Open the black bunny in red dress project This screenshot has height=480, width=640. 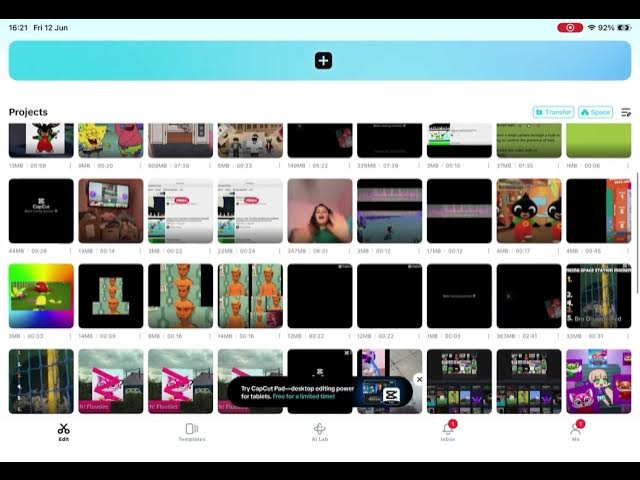tap(41, 140)
